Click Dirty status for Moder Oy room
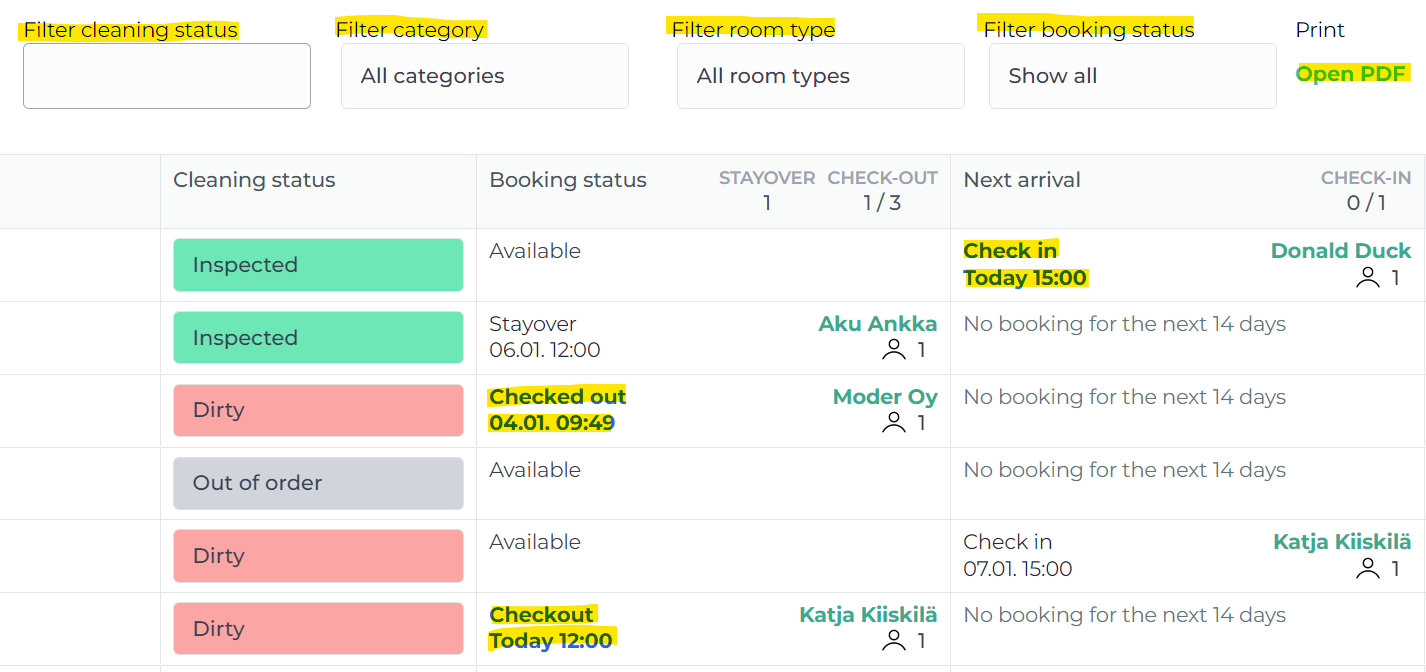The image size is (1426, 672). (x=318, y=411)
